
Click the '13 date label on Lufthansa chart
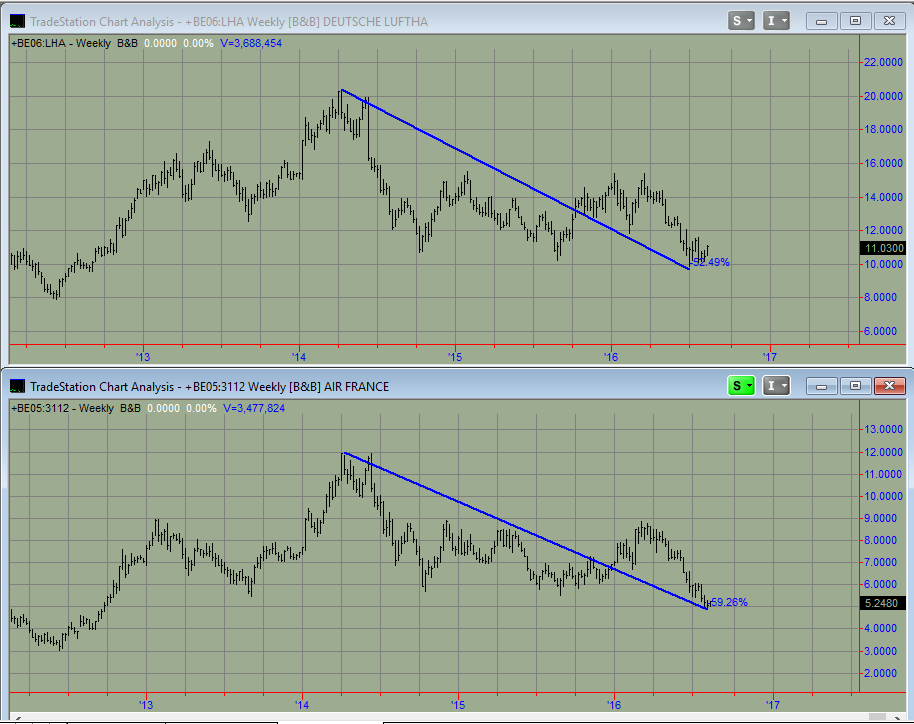[x=143, y=357]
